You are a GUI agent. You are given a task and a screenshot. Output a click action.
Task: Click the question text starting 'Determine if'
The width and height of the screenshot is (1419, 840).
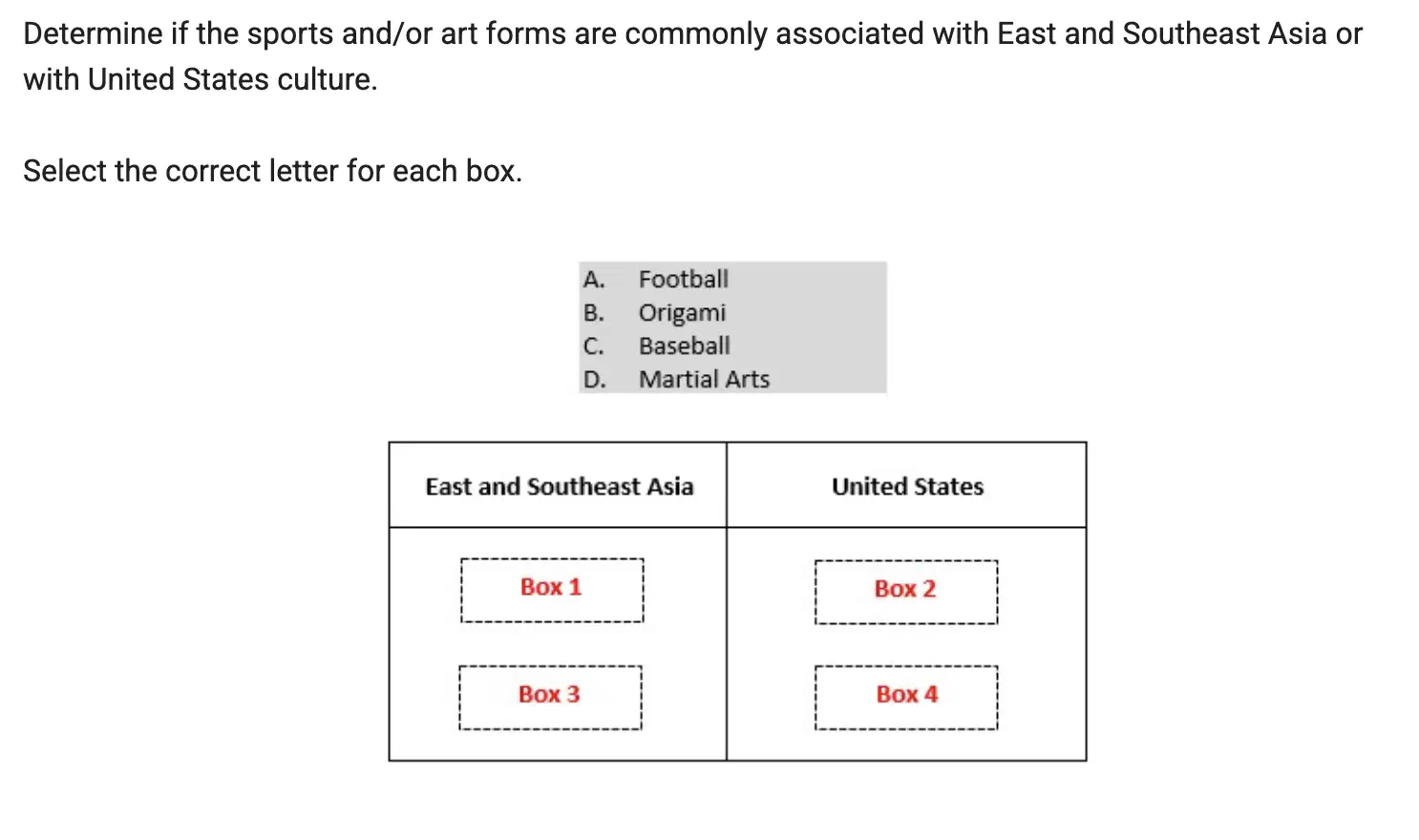(x=692, y=56)
